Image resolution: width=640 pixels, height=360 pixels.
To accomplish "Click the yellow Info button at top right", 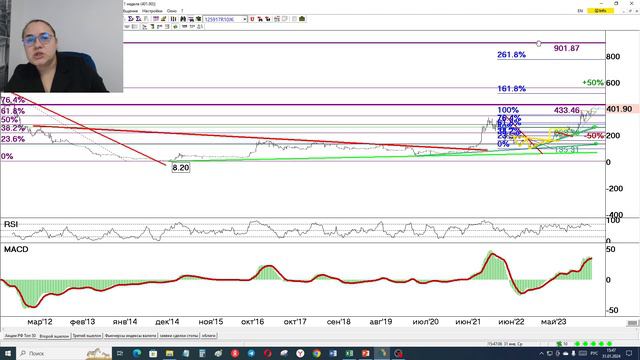I will click(600, 11).
